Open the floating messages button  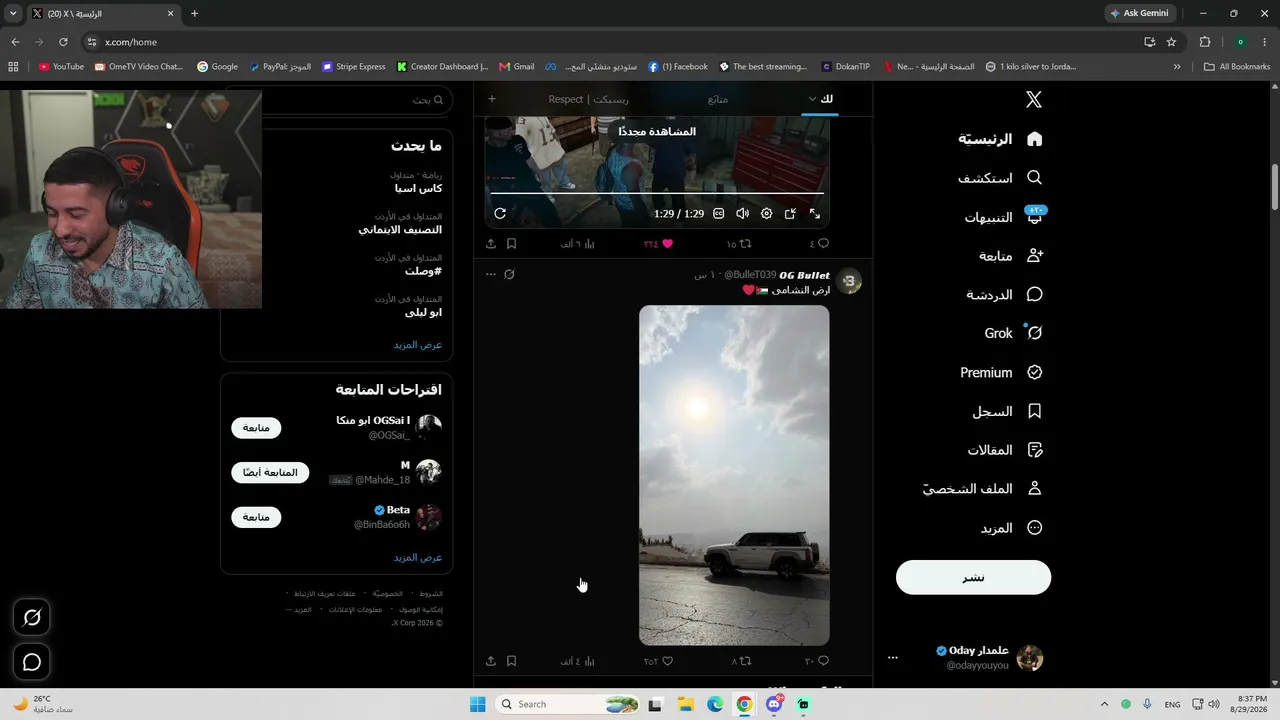(32, 662)
